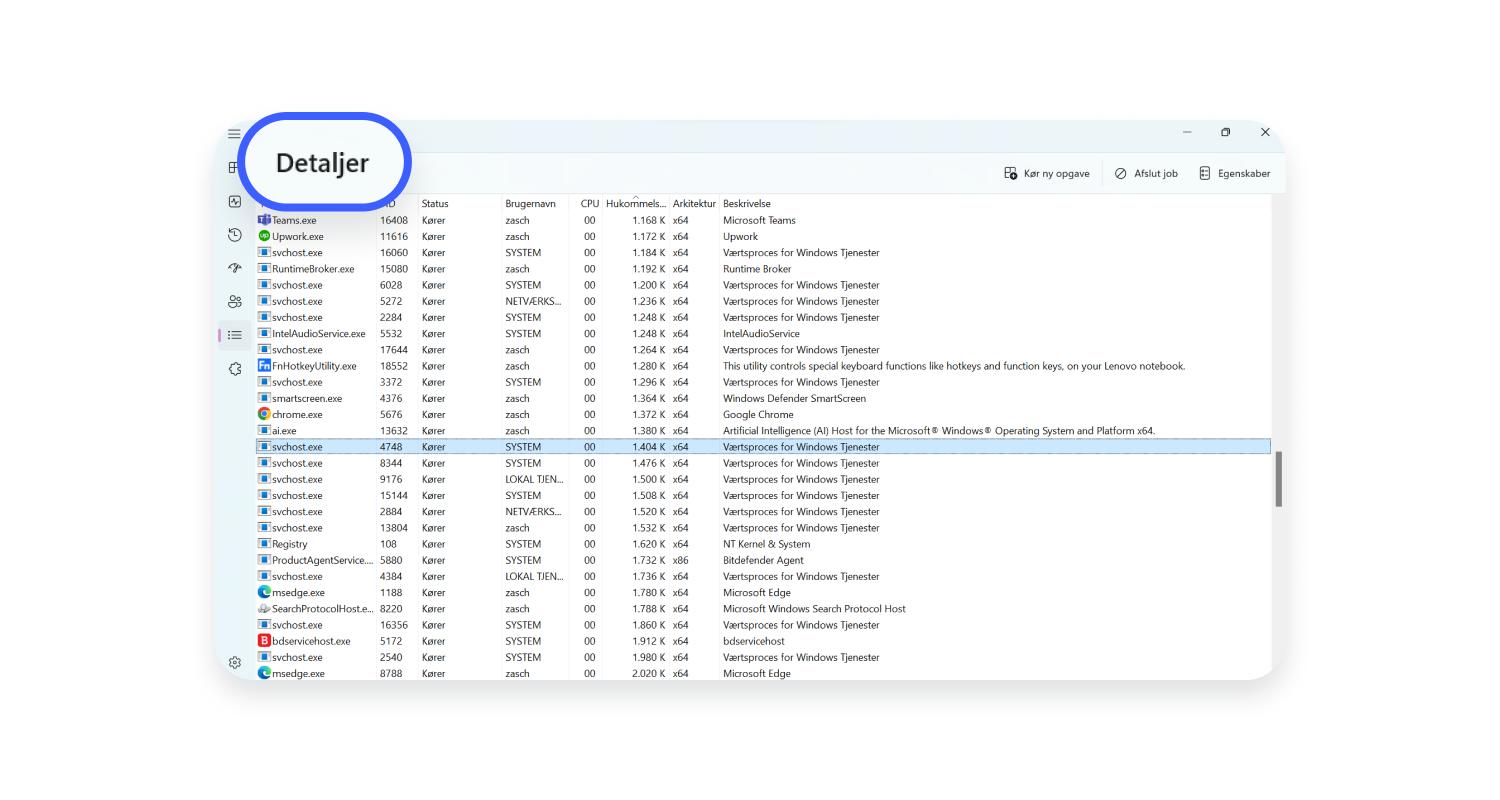Open the Performance page in the sidebar
The image size is (1500, 800).
click(235, 202)
